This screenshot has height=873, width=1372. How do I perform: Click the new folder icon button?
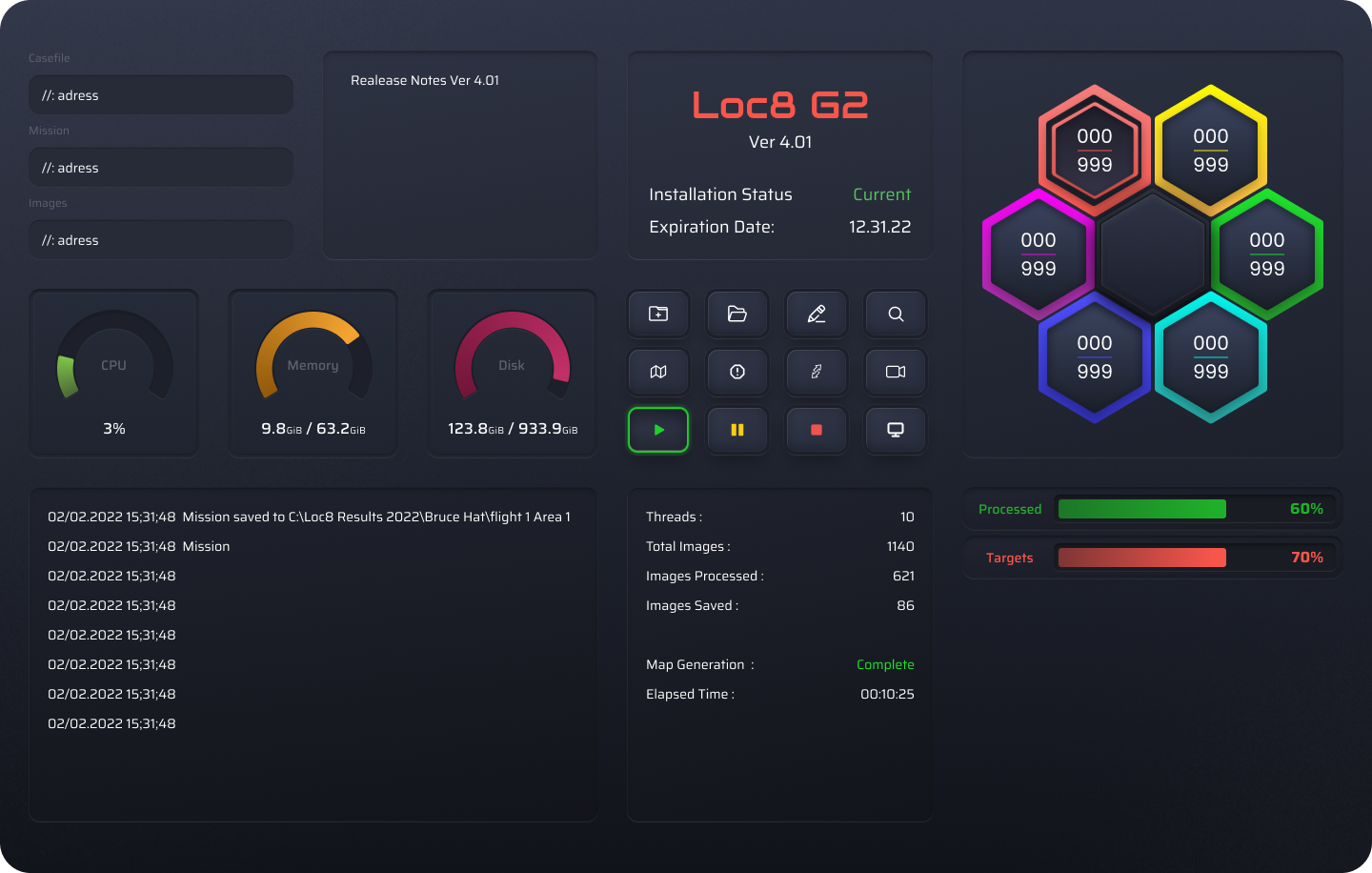click(x=658, y=314)
